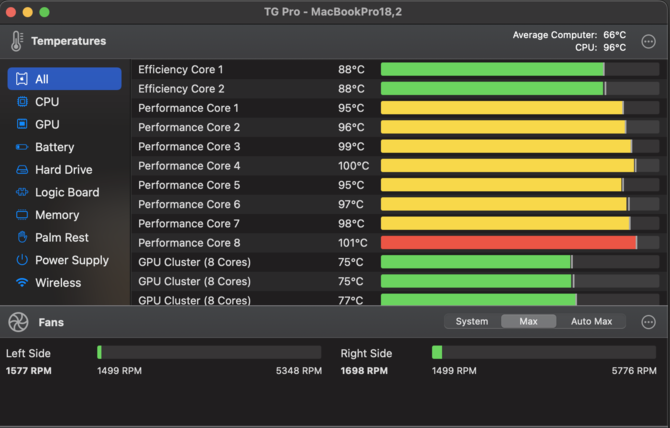670x428 pixels.
Task: Click the Temperatures section heading
Action: [68, 41]
